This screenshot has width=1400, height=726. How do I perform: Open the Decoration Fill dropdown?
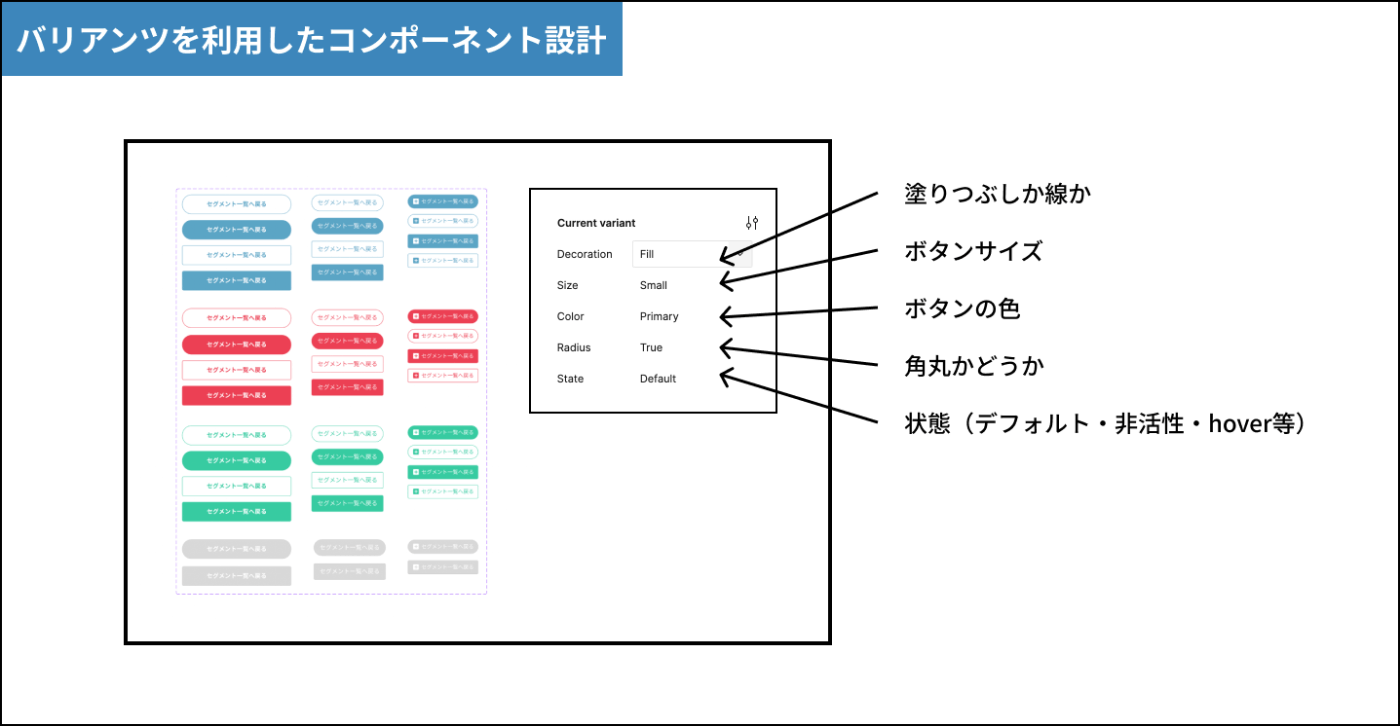[x=692, y=254]
